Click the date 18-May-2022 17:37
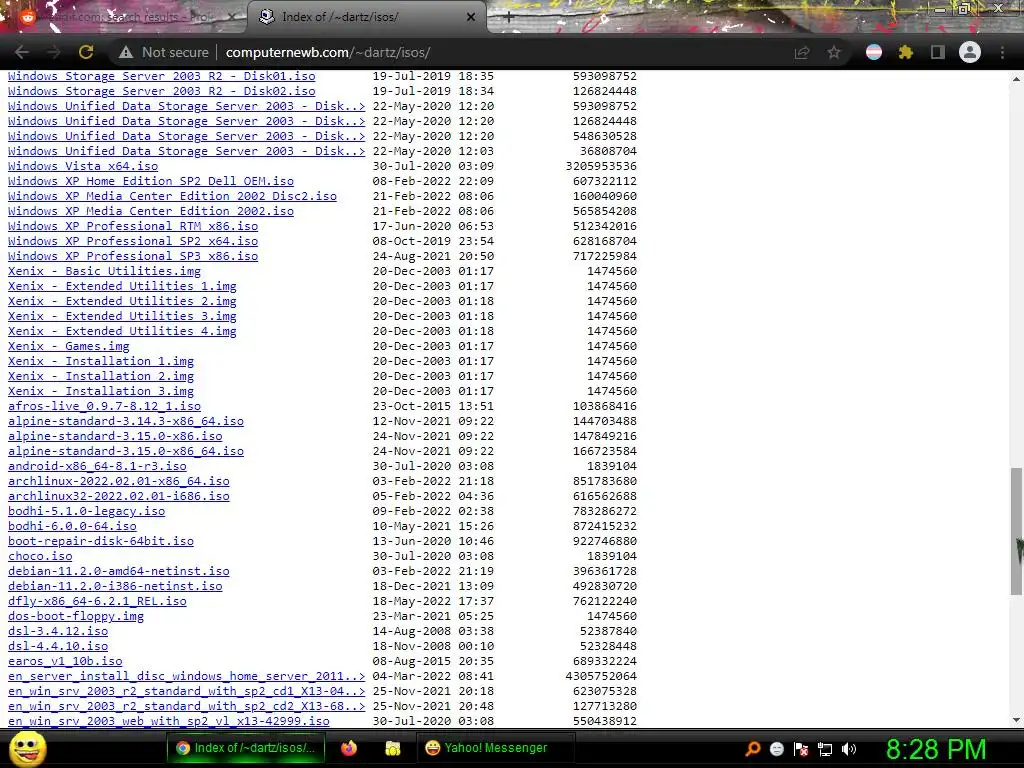Screen dimensions: 1024x768 point(433,601)
